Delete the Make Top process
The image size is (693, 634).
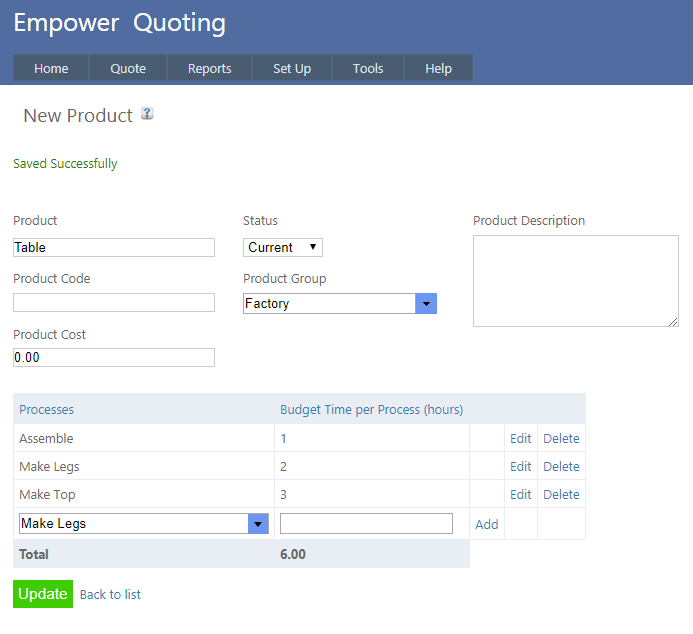tap(561, 494)
